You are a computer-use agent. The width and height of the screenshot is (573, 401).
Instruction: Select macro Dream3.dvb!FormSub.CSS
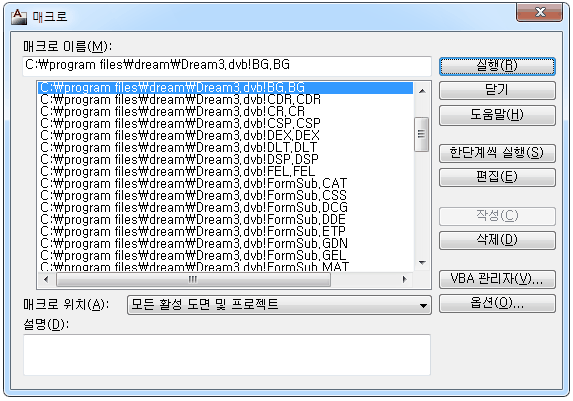pos(225,196)
